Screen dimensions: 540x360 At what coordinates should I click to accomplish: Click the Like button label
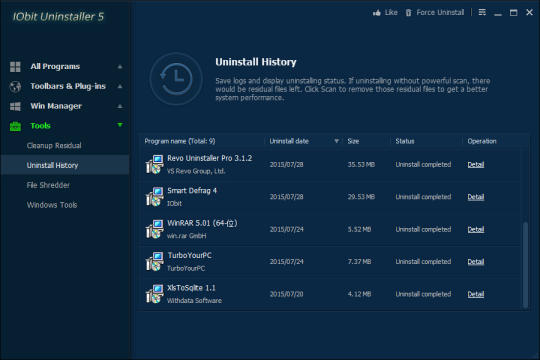pos(391,13)
